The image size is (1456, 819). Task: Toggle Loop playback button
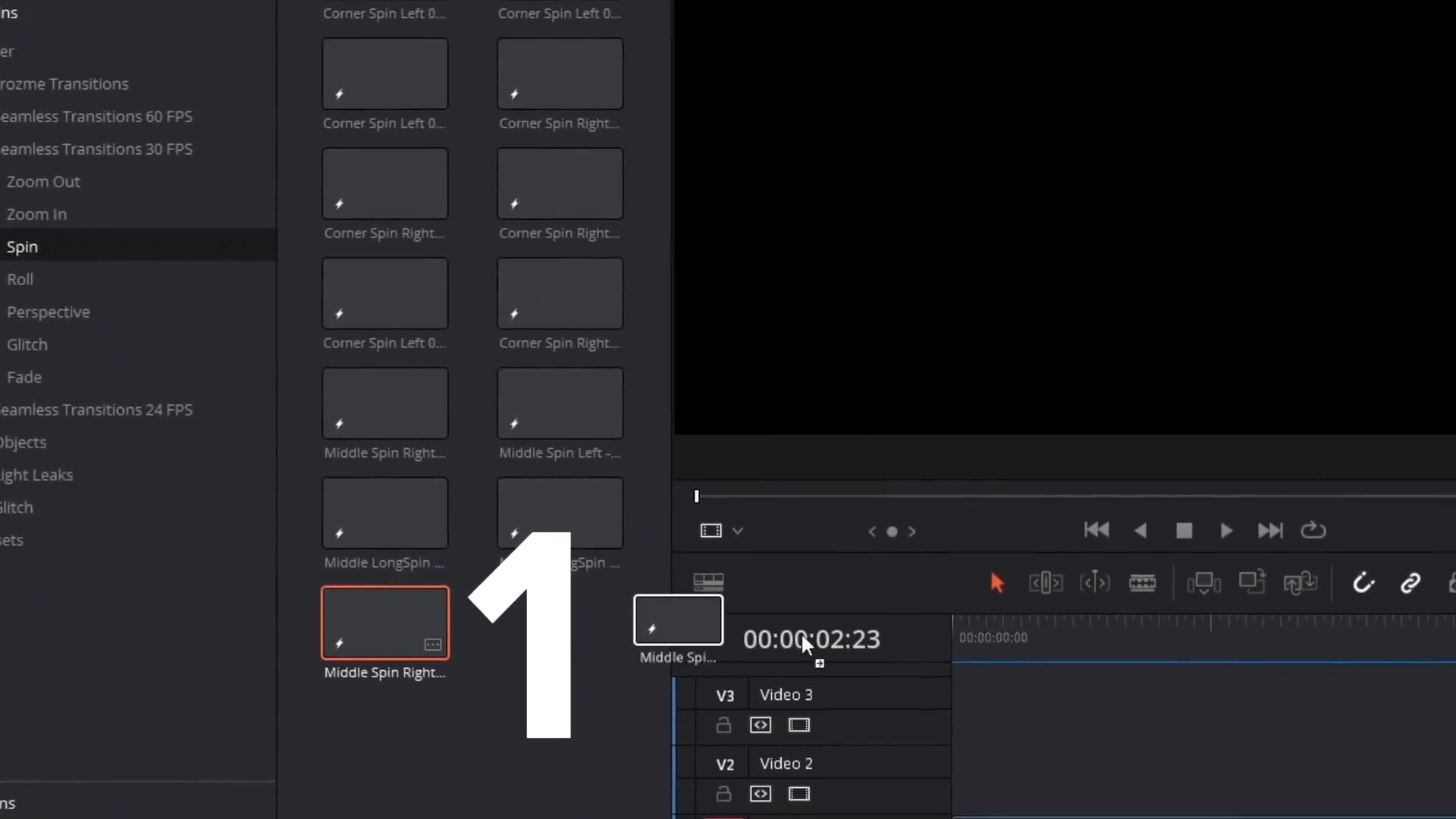pyautogui.click(x=1313, y=531)
